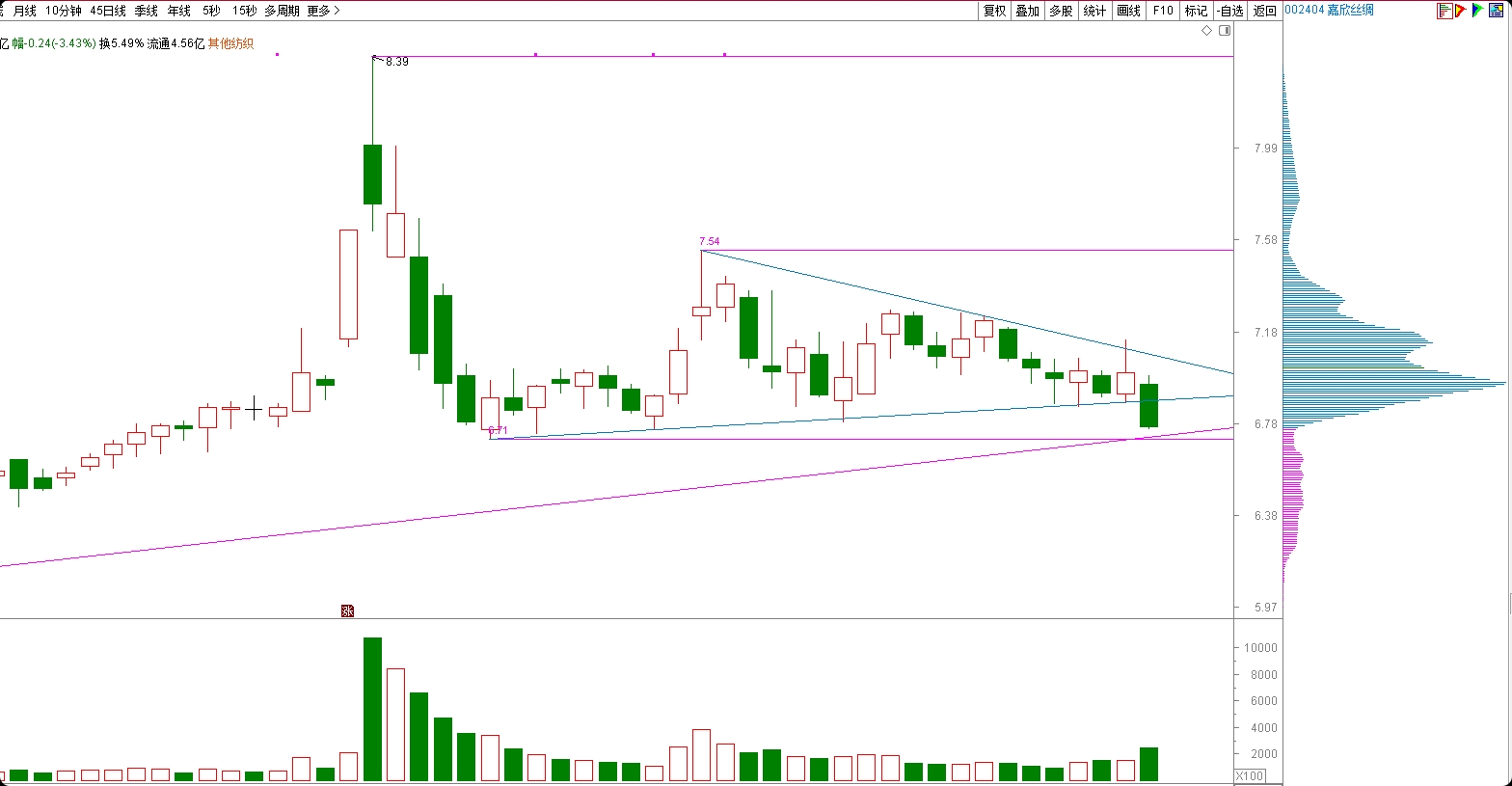Select the 7.54 drawn line label
Image resolution: width=1512 pixels, height=786 pixels.
(x=709, y=241)
